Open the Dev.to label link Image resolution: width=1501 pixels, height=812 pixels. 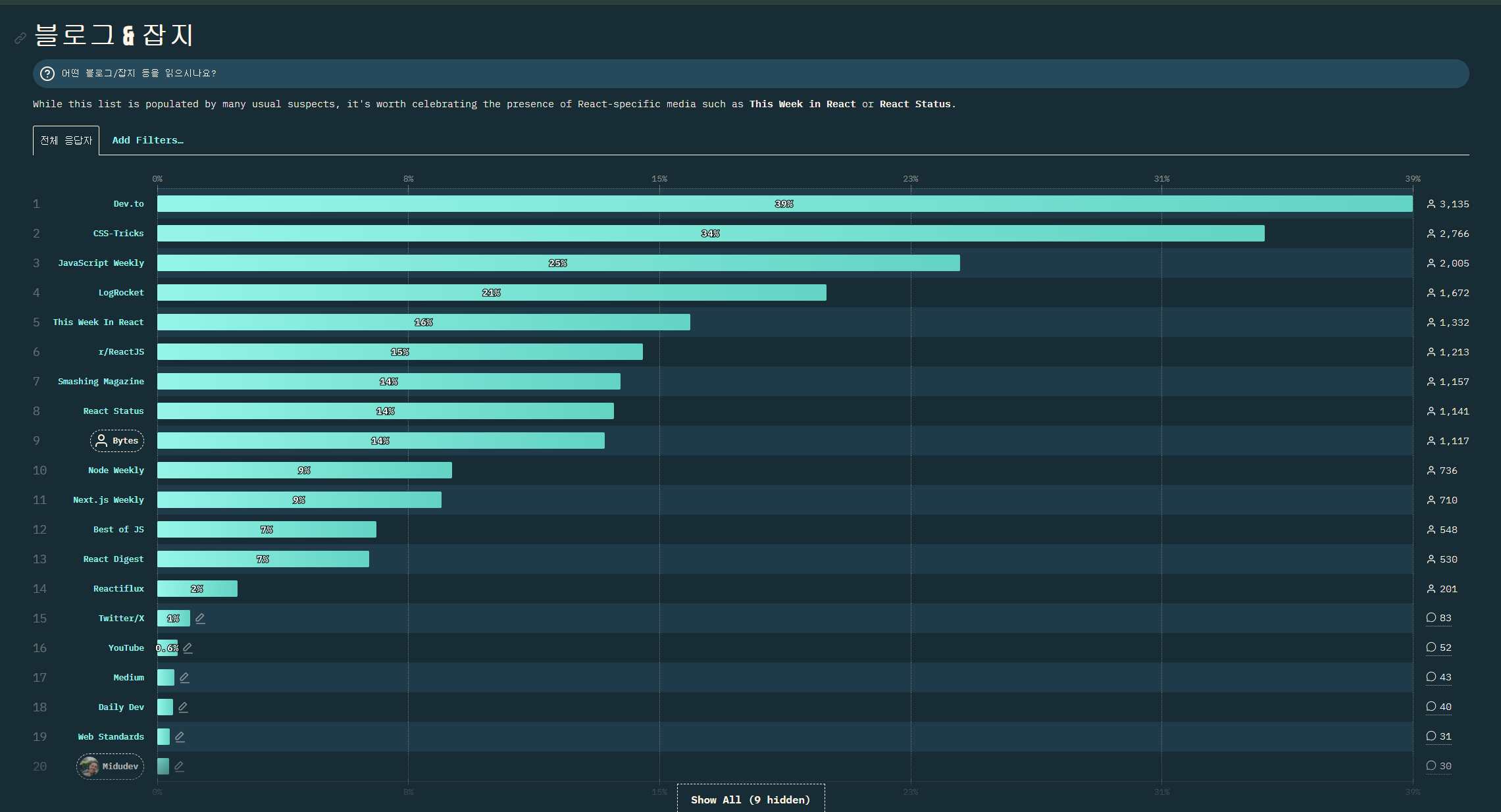pos(128,204)
